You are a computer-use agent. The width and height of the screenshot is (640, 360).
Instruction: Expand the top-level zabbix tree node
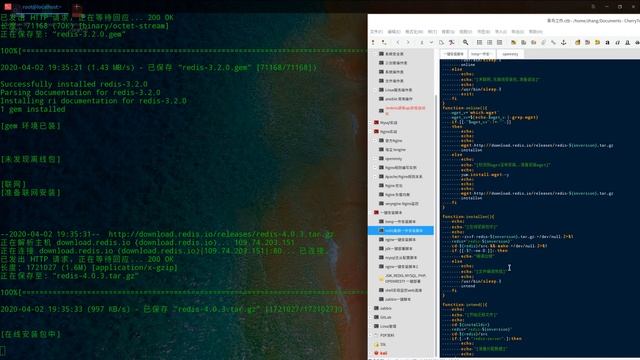pos(371,308)
